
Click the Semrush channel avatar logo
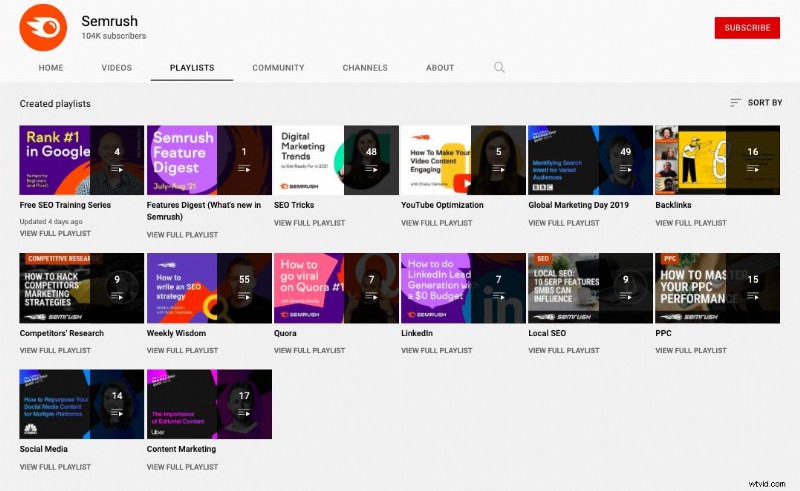tap(43, 28)
